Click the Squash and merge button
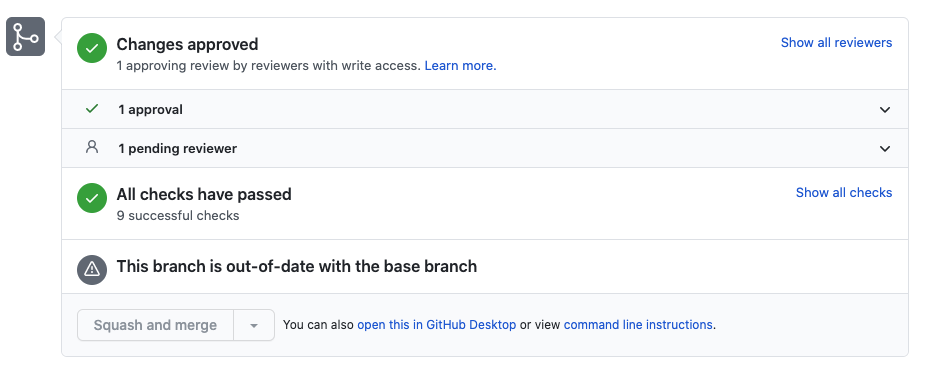This screenshot has height=373, width=947. (155, 325)
